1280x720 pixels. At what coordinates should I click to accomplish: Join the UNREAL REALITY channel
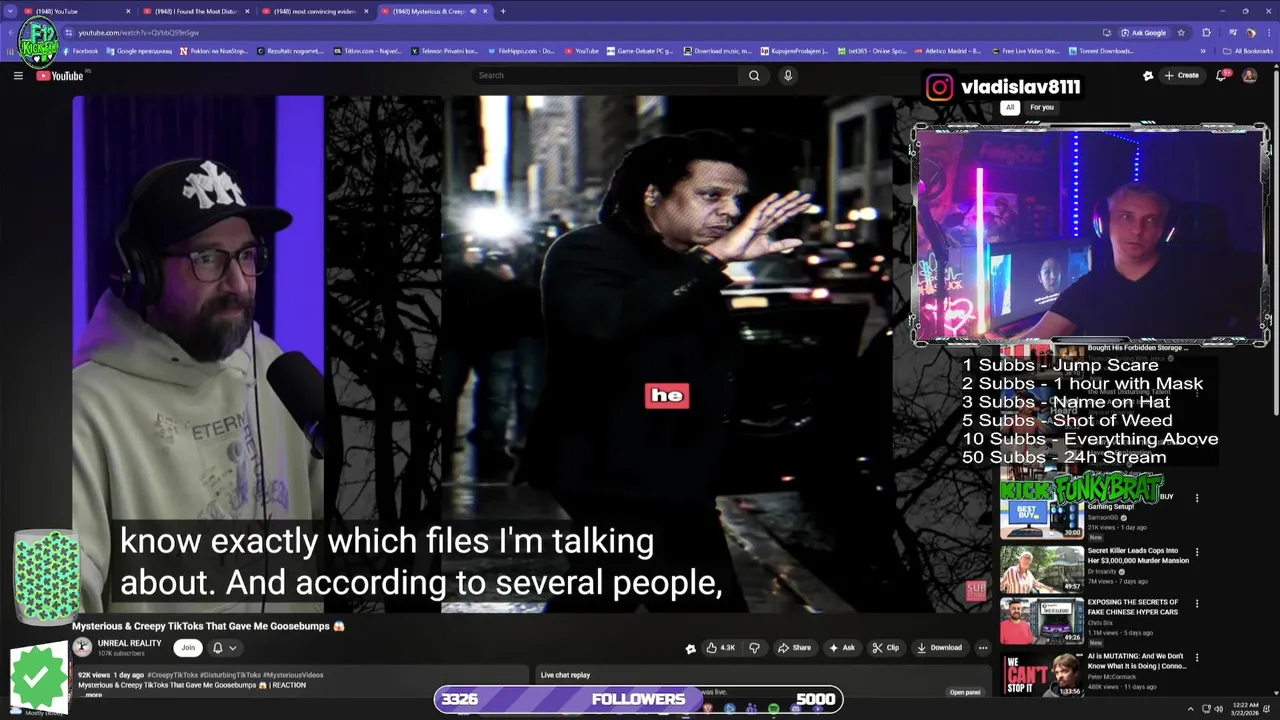pyautogui.click(x=187, y=647)
